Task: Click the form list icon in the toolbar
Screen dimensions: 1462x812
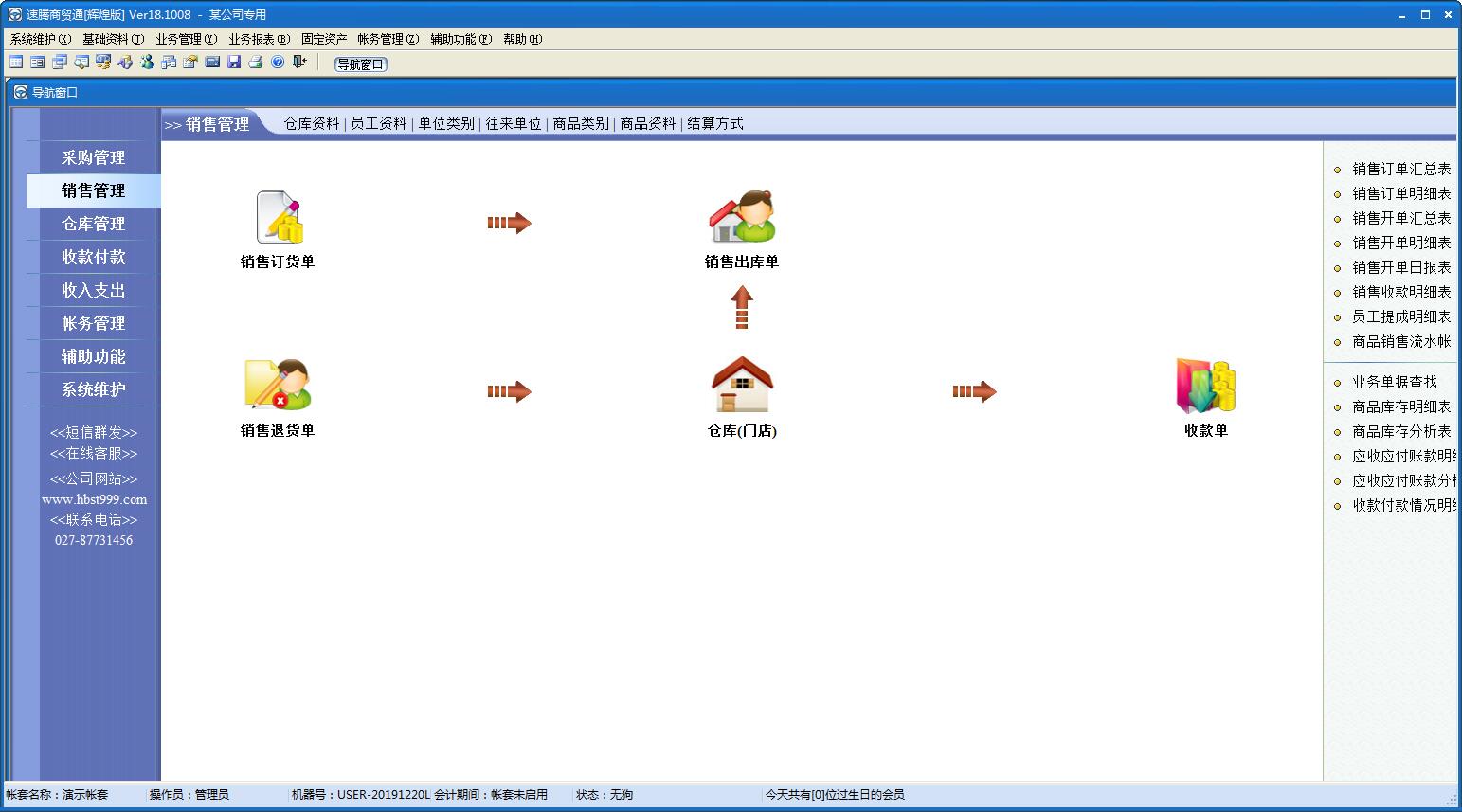Action: point(38,63)
